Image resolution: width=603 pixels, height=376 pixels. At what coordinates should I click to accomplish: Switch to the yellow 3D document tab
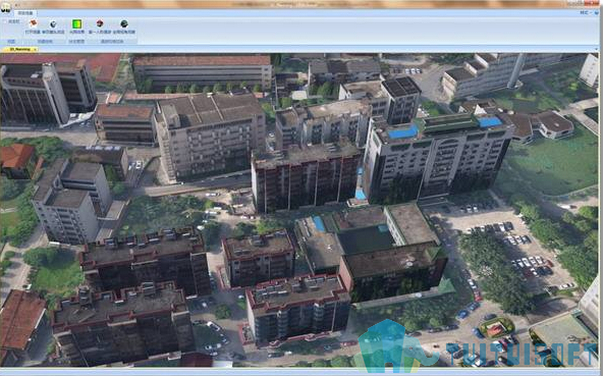[x=19, y=49]
